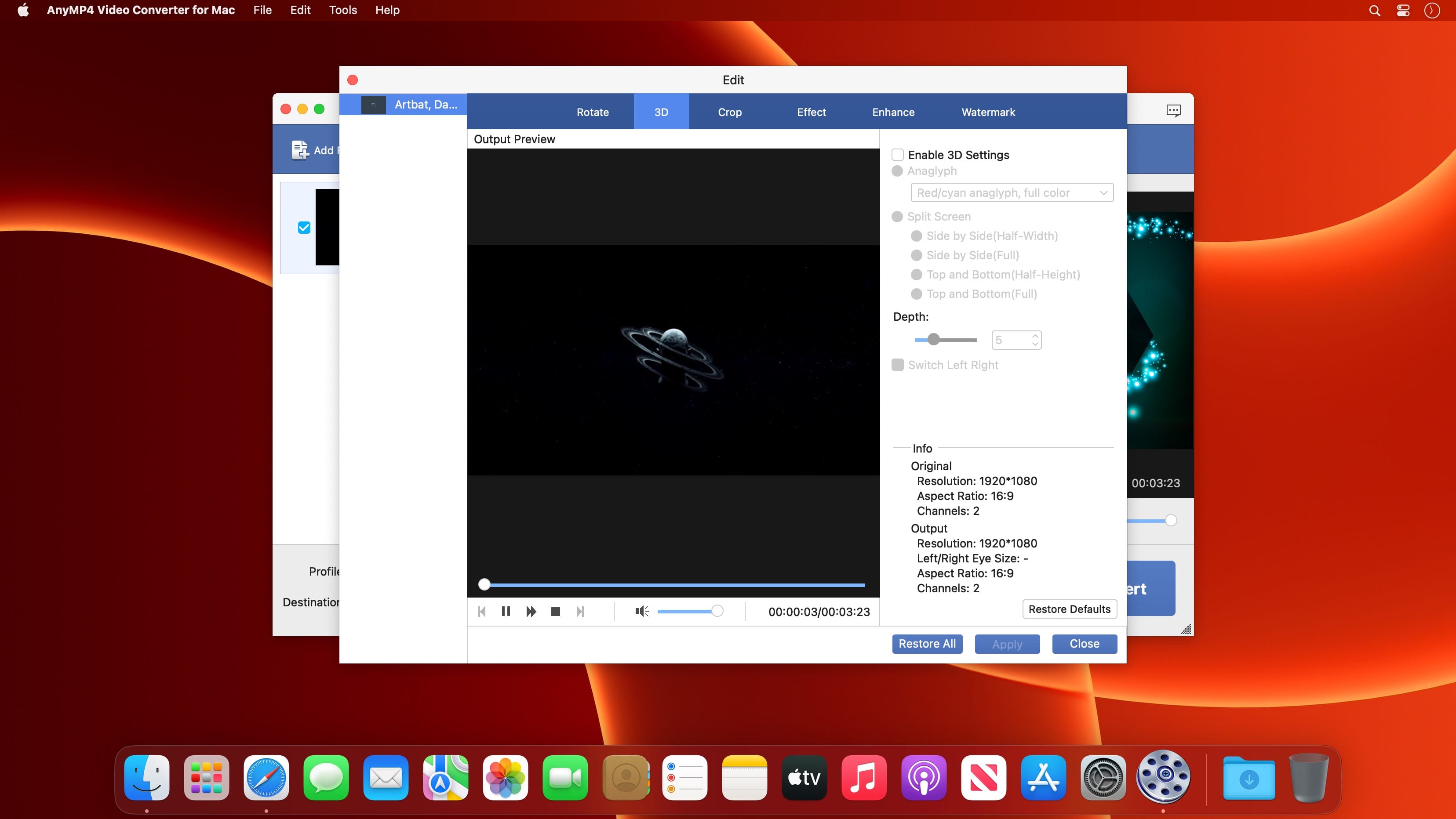1456x819 pixels.
Task: Switch to the Crop tab
Action: [730, 112]
